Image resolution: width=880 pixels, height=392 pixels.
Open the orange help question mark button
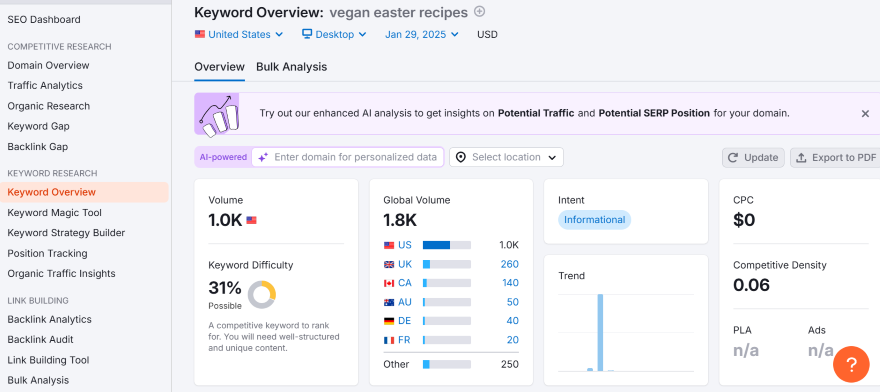[851, 364]
